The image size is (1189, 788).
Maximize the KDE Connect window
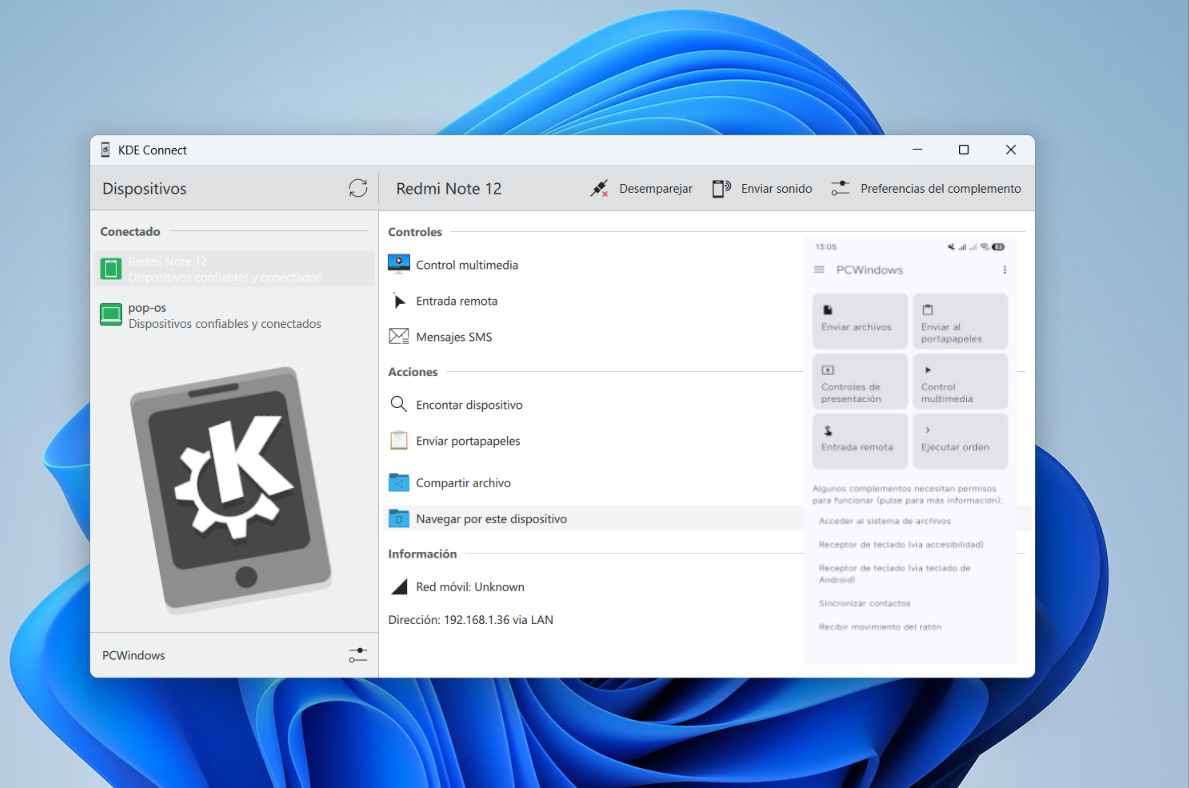click(x=964, y=149)
